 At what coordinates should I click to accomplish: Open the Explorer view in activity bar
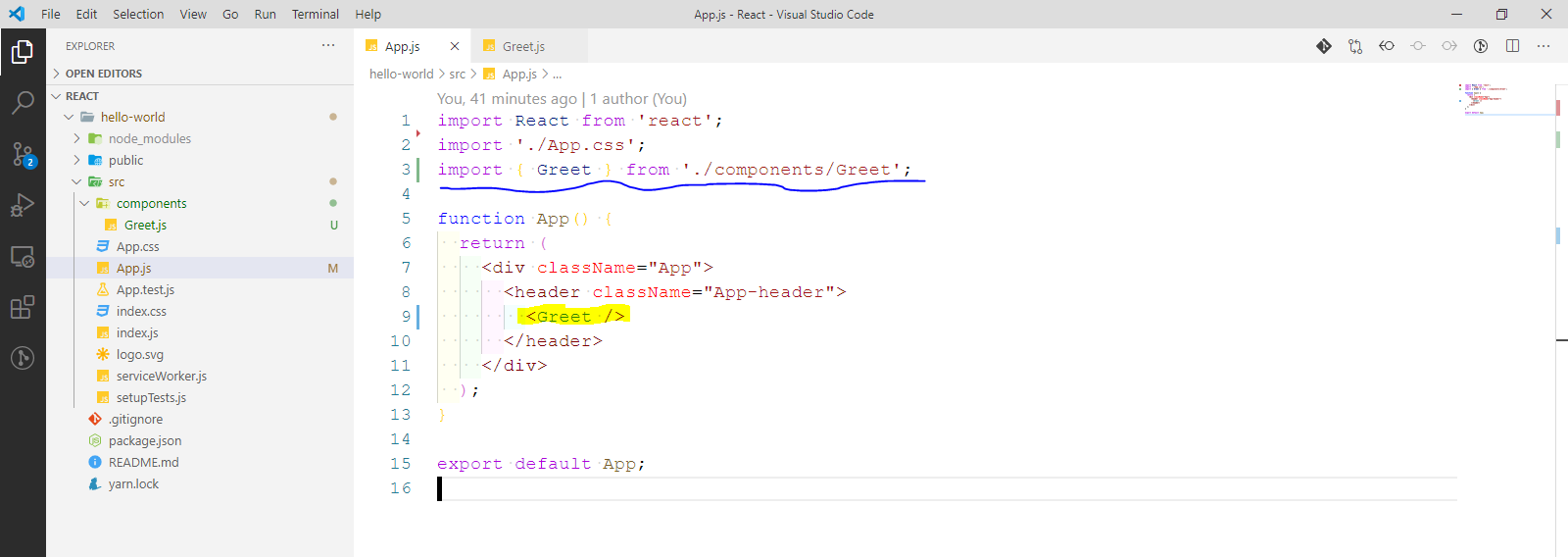click(x=23, y=52)
